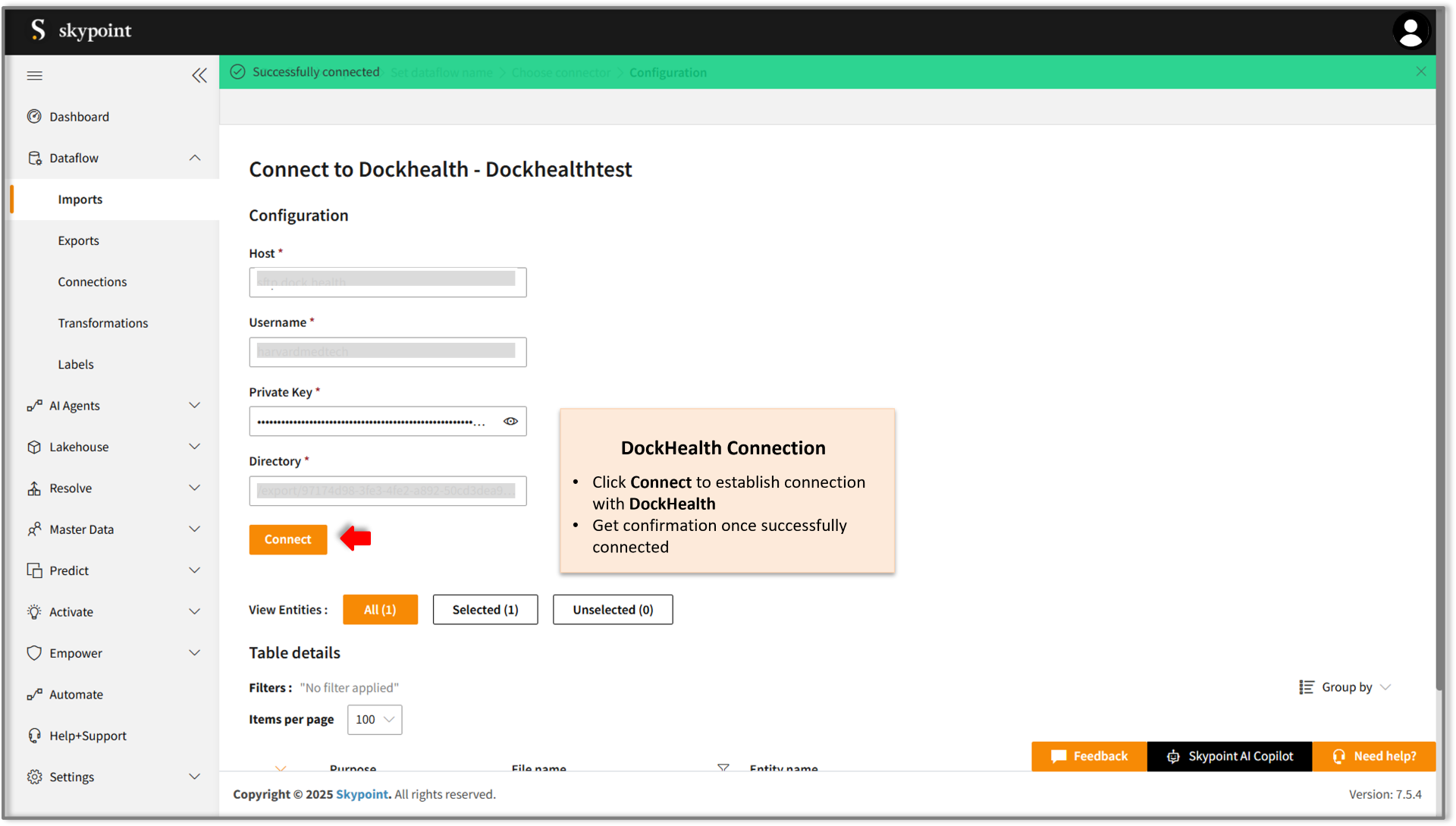1456x826 pixels.
Task: Expand the Items per page dropdown
Action: click(x=375, y=719)
